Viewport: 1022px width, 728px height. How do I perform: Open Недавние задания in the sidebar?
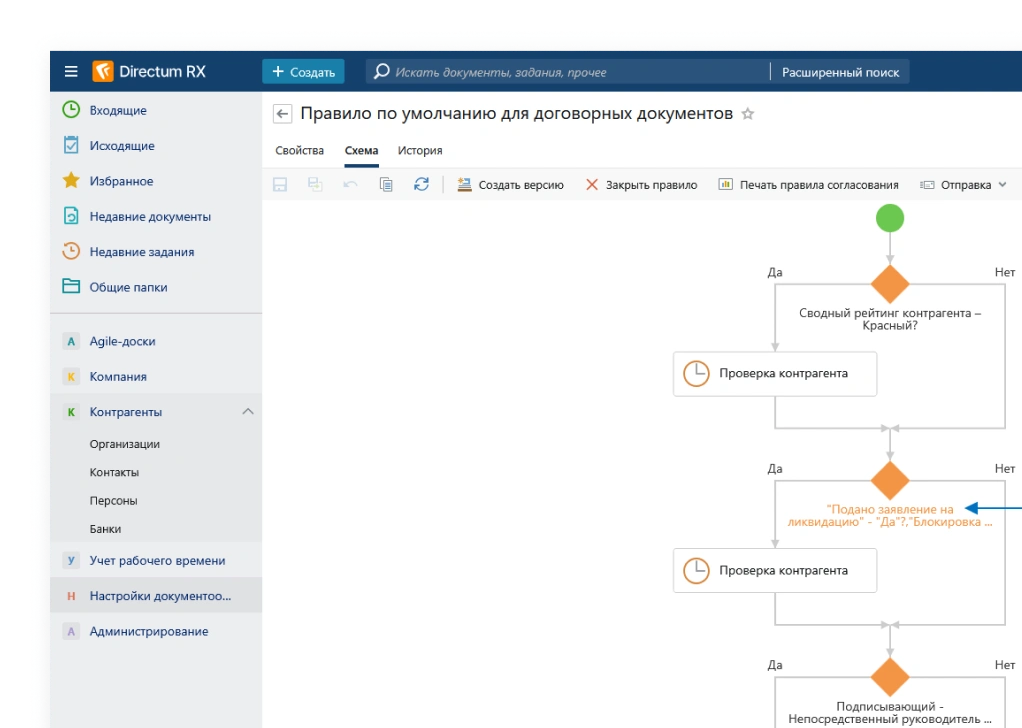(x=141, y=252)
